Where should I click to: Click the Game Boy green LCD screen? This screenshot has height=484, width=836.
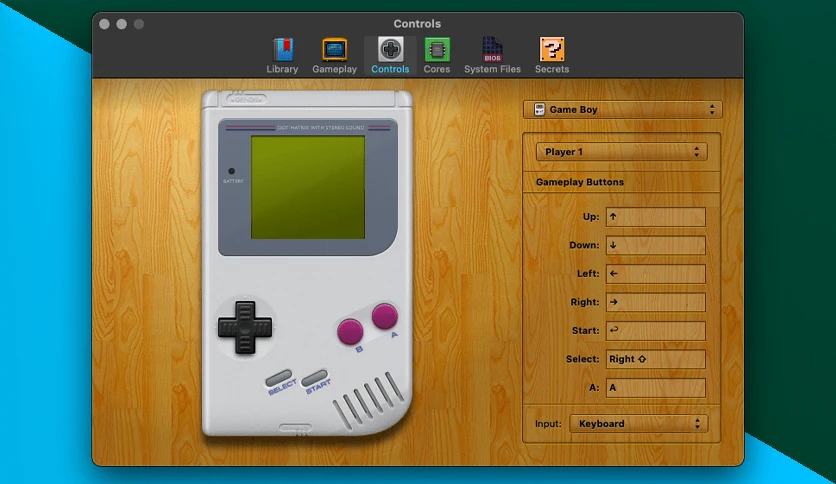coord(308,187)
